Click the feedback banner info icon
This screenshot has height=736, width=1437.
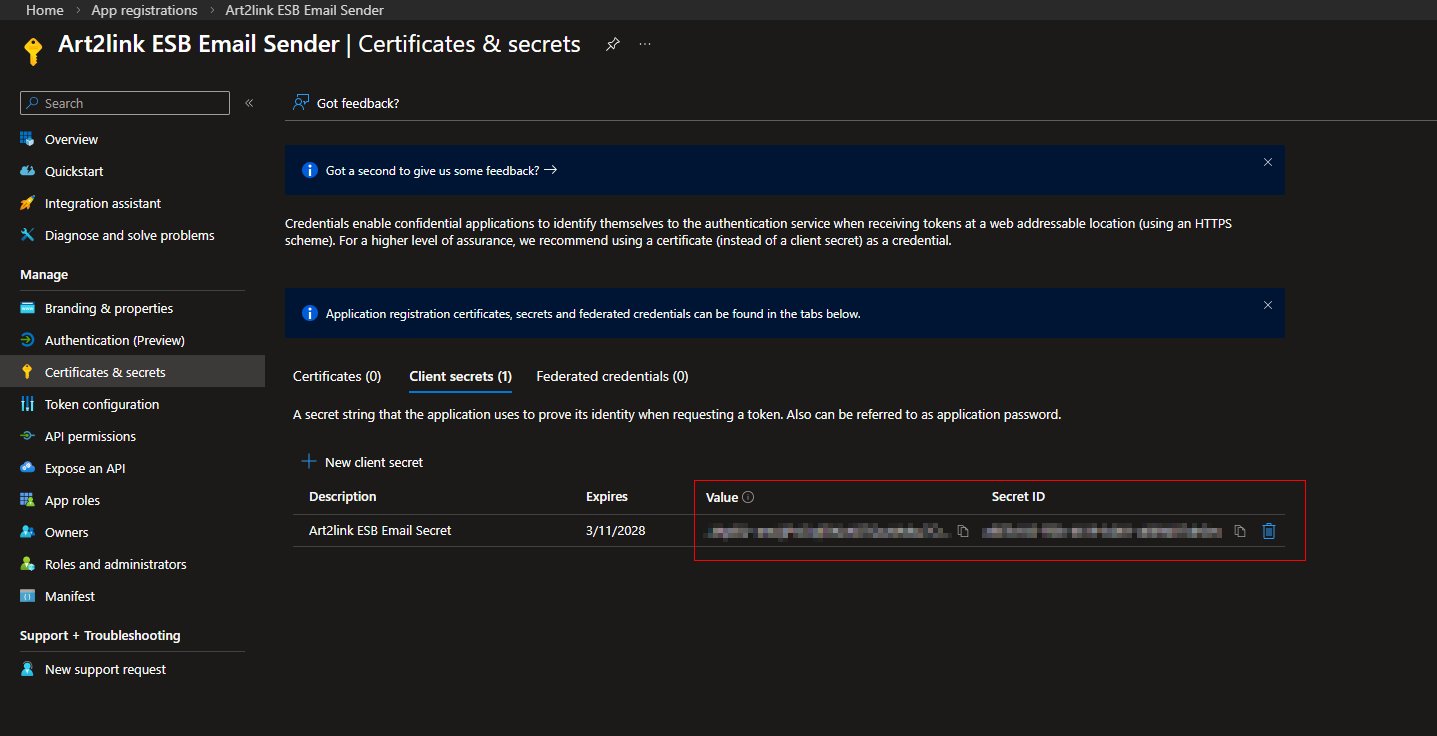click(309, 171)
